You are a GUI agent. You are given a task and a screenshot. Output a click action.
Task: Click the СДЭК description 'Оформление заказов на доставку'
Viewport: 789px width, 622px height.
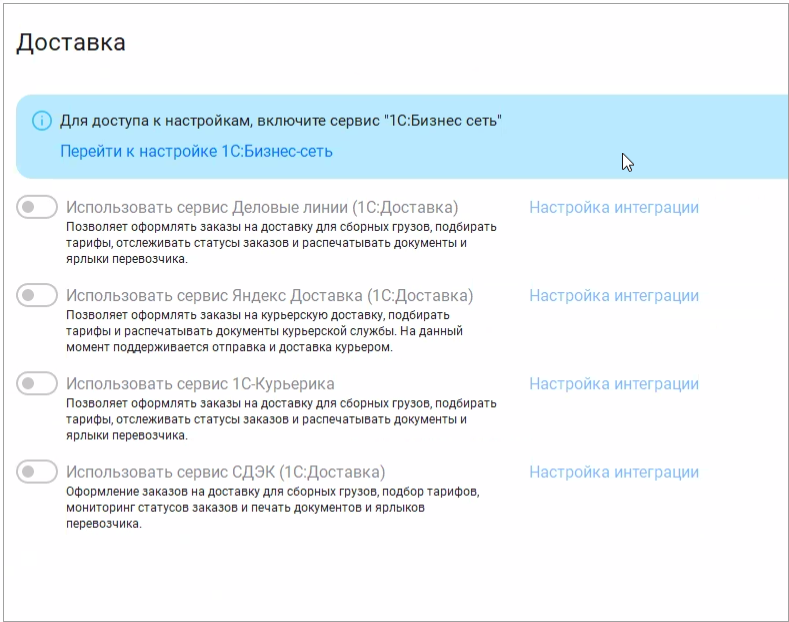[273, 507]
